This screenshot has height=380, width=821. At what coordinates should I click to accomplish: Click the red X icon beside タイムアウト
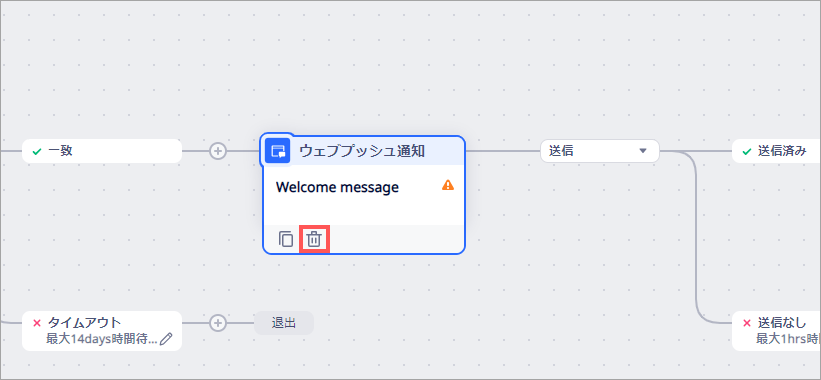(37, 322)
